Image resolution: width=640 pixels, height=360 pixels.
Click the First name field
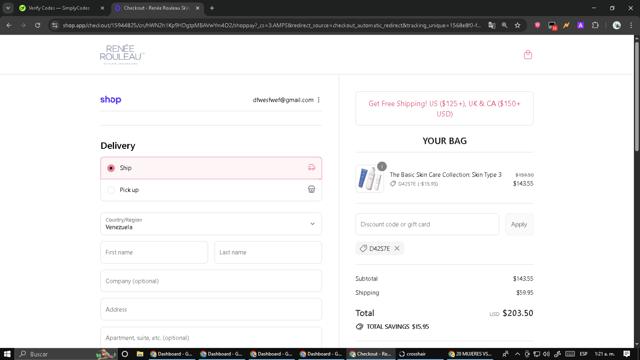(x=154, y=252)
